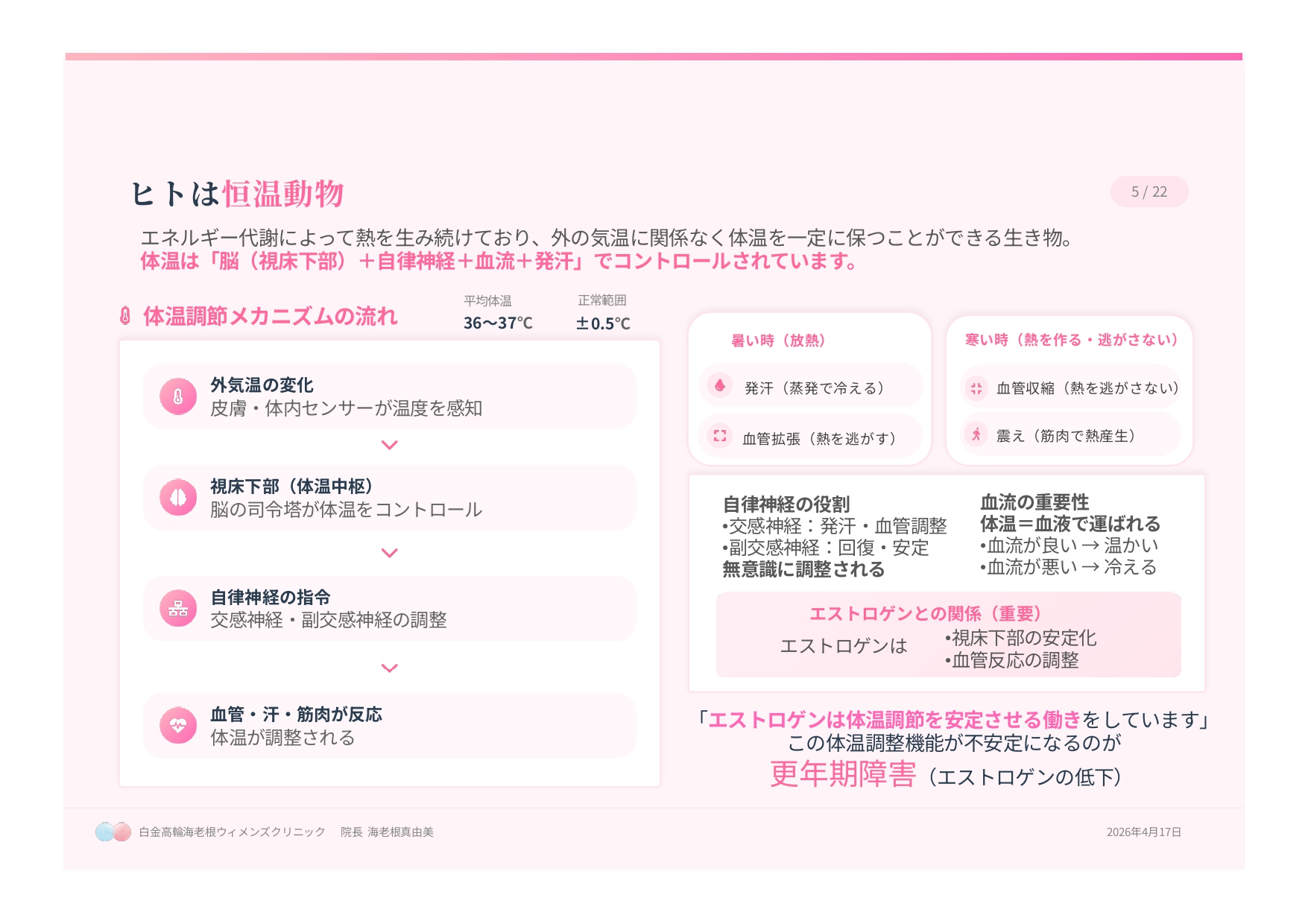Click the ±0.5℃ normal range value
Viewport: 1308px width, 924px height.
[x=602, y=323]
